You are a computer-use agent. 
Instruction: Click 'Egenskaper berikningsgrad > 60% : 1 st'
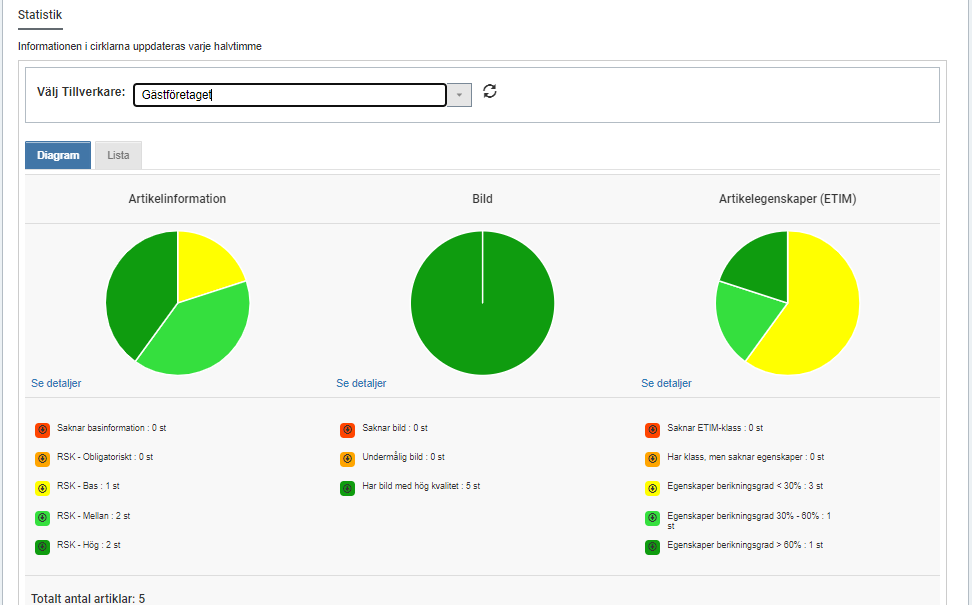click(x=745, y=545)
